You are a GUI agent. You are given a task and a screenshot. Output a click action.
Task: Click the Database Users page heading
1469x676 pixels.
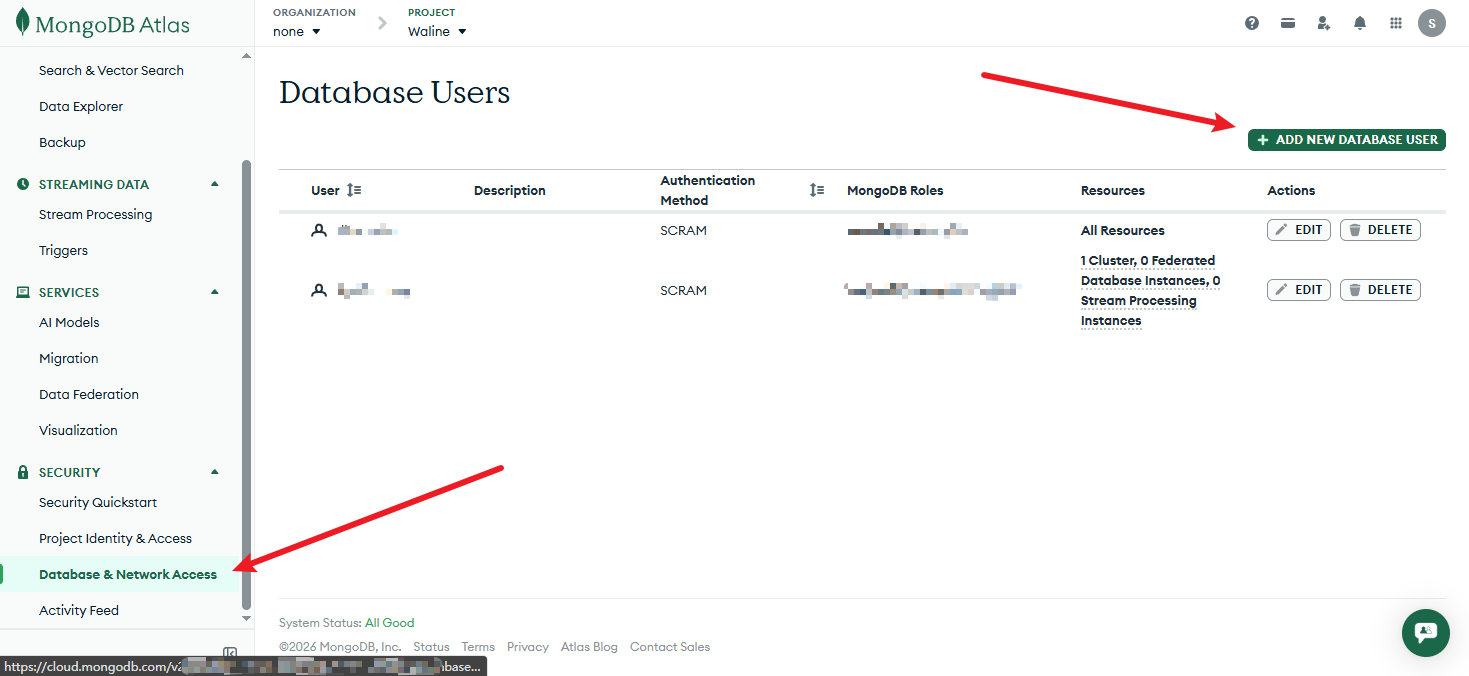point(395,92)
